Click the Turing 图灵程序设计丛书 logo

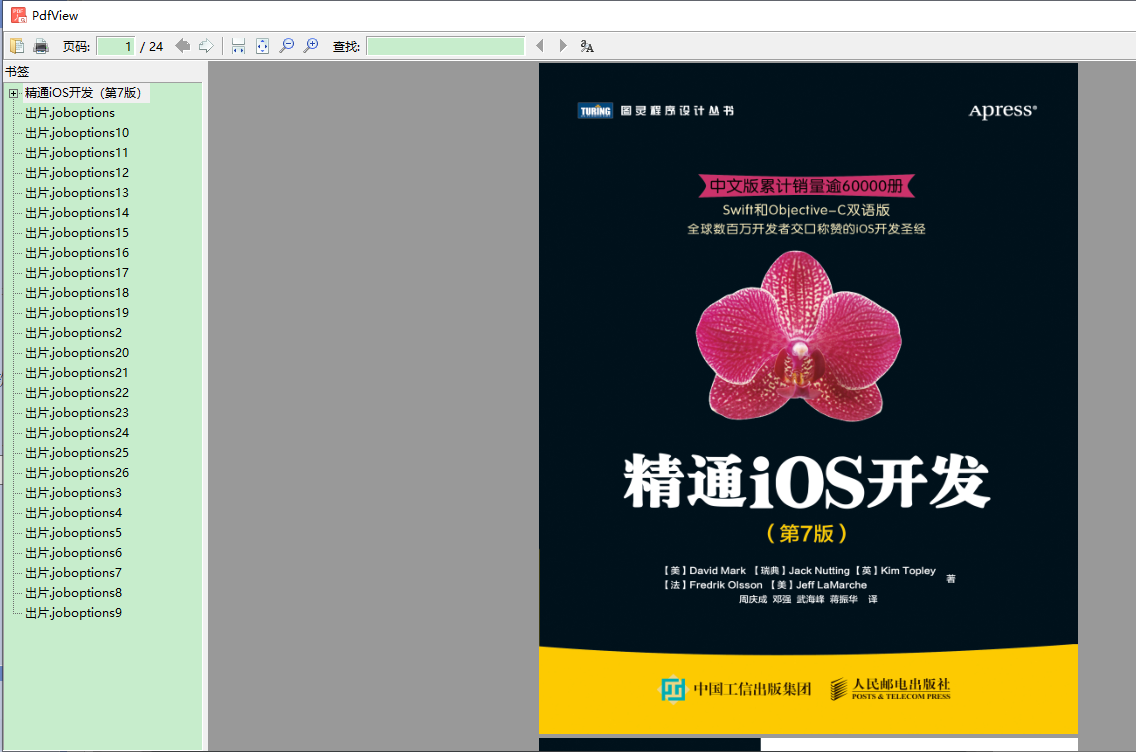(656, 111)
